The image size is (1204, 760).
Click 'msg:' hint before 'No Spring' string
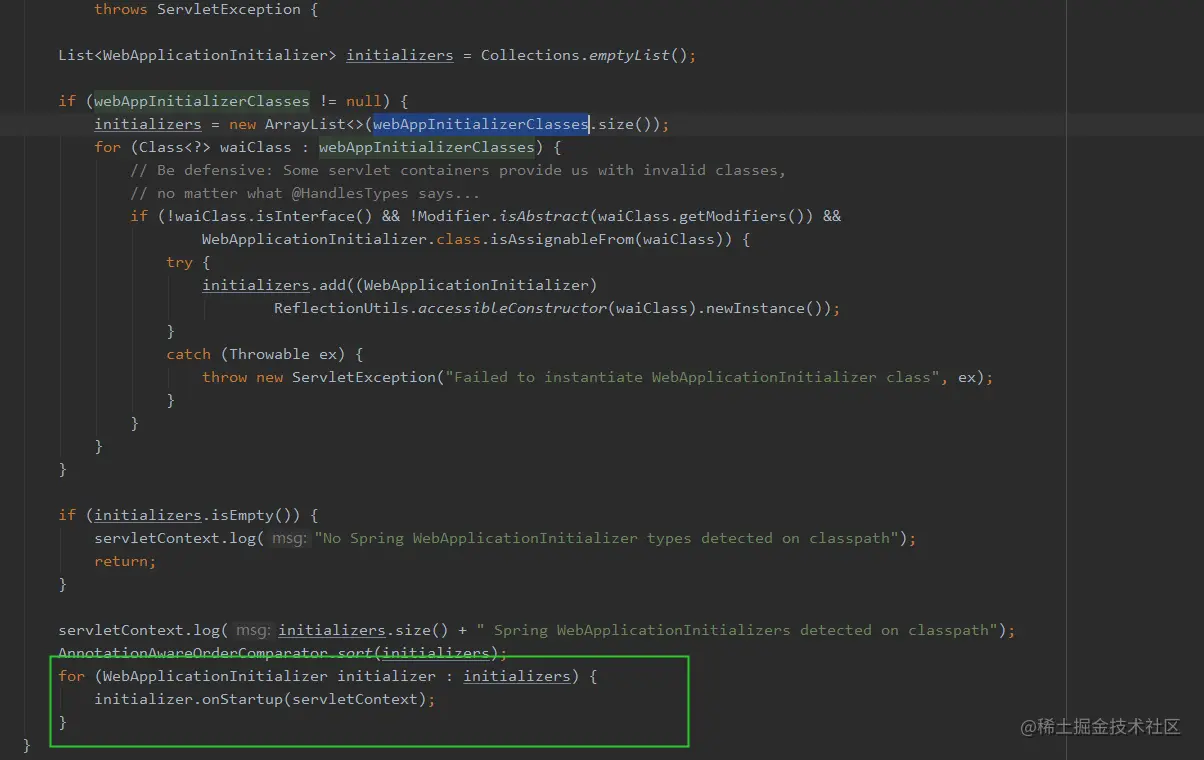click(289, 538)
